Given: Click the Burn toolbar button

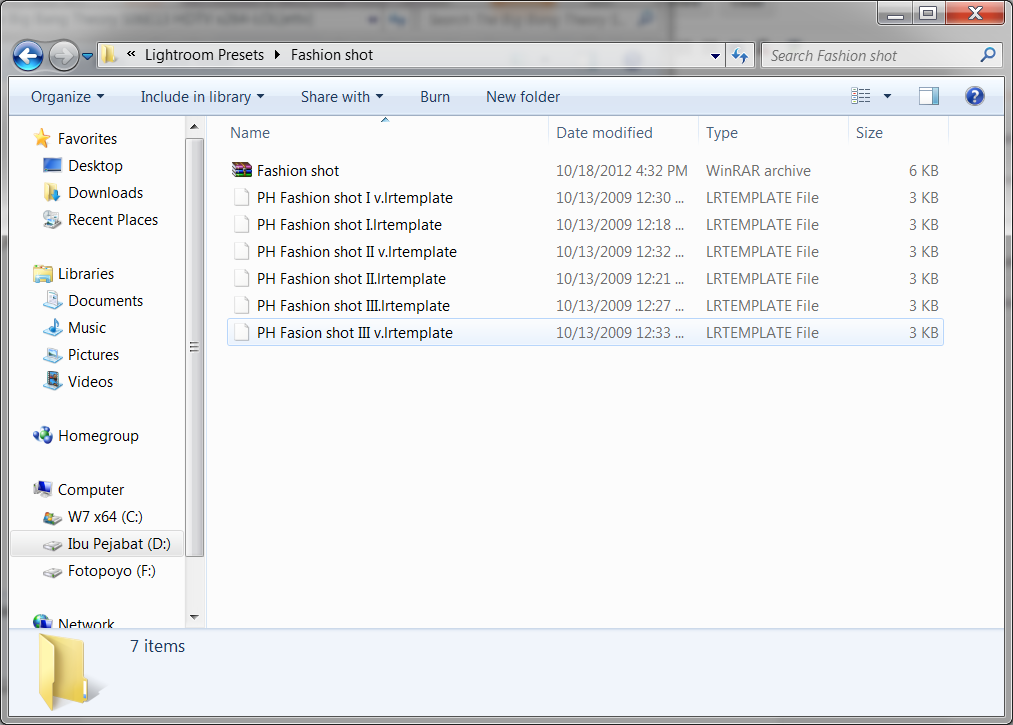Looking at the screenshot, I should coord(435,97).
